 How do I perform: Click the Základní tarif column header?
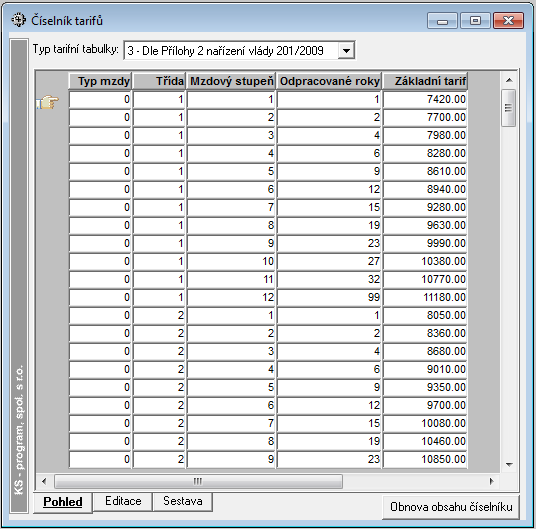[x=425, y=81]
